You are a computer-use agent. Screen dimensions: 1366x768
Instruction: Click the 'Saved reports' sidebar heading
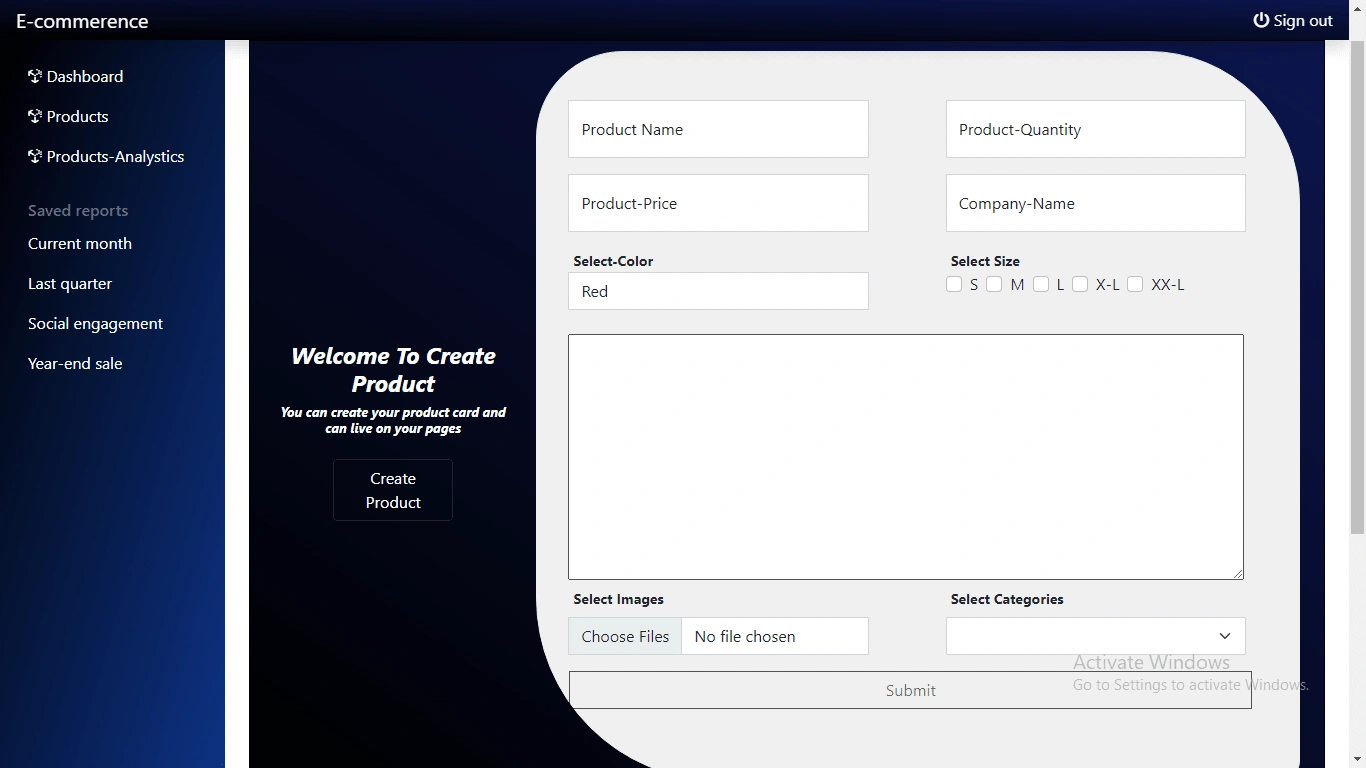78,211
